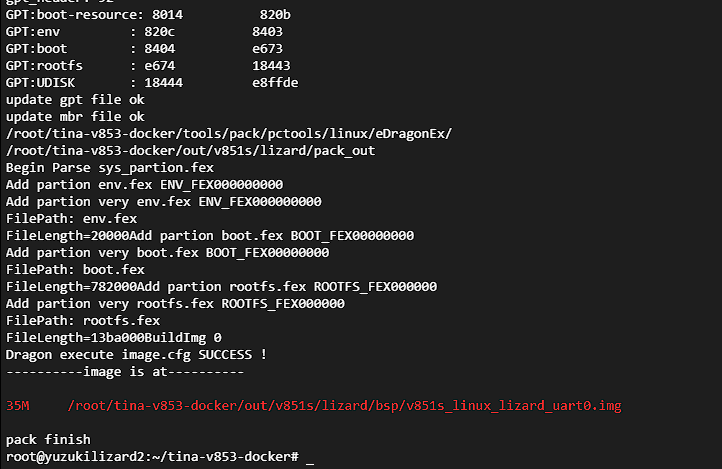This screenshot has height=469, width=722.
Task: Click the GPT:boot-resource partition line
Action: [148, 14]
